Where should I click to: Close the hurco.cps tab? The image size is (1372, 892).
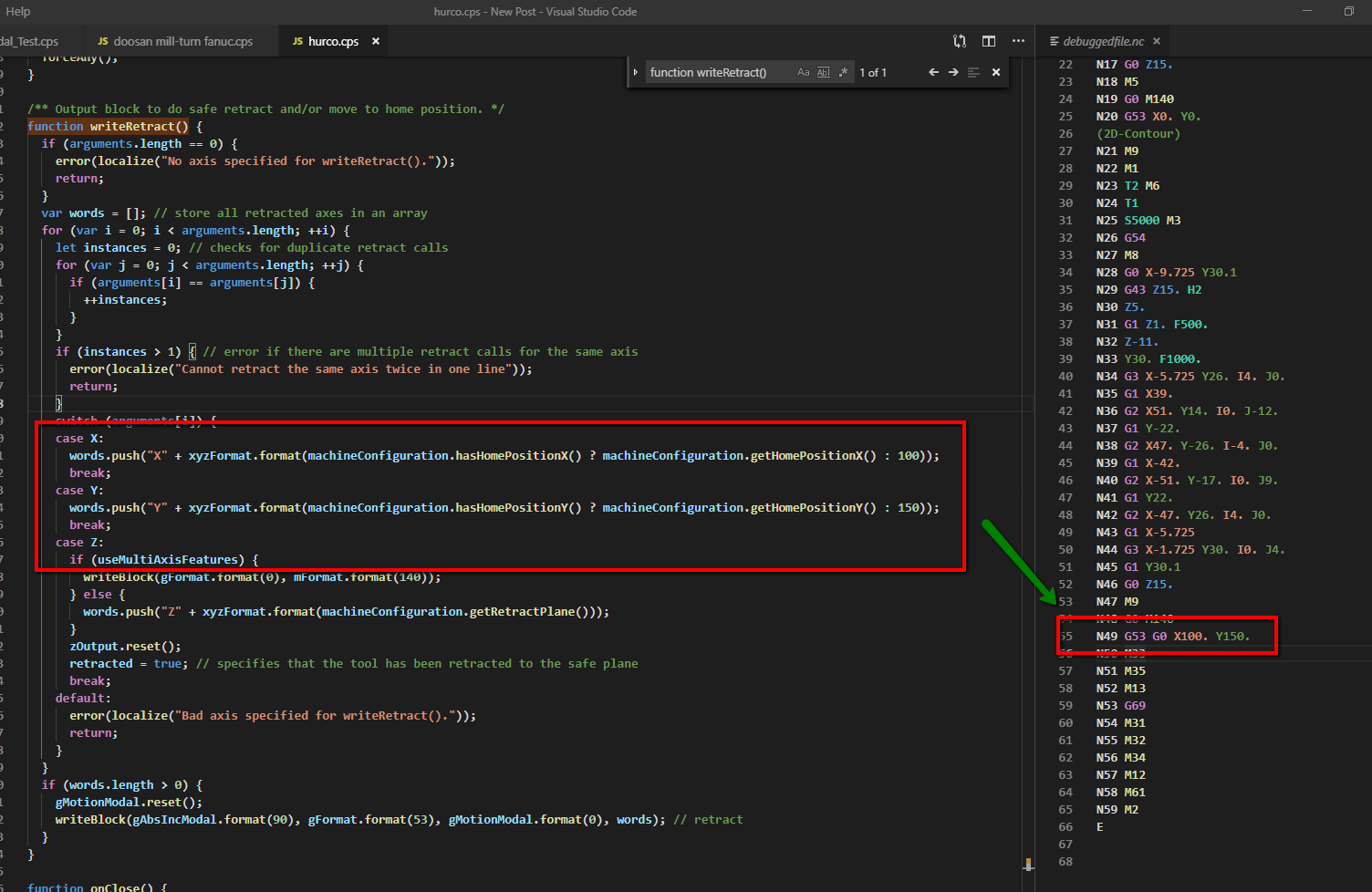coord(375,41)
